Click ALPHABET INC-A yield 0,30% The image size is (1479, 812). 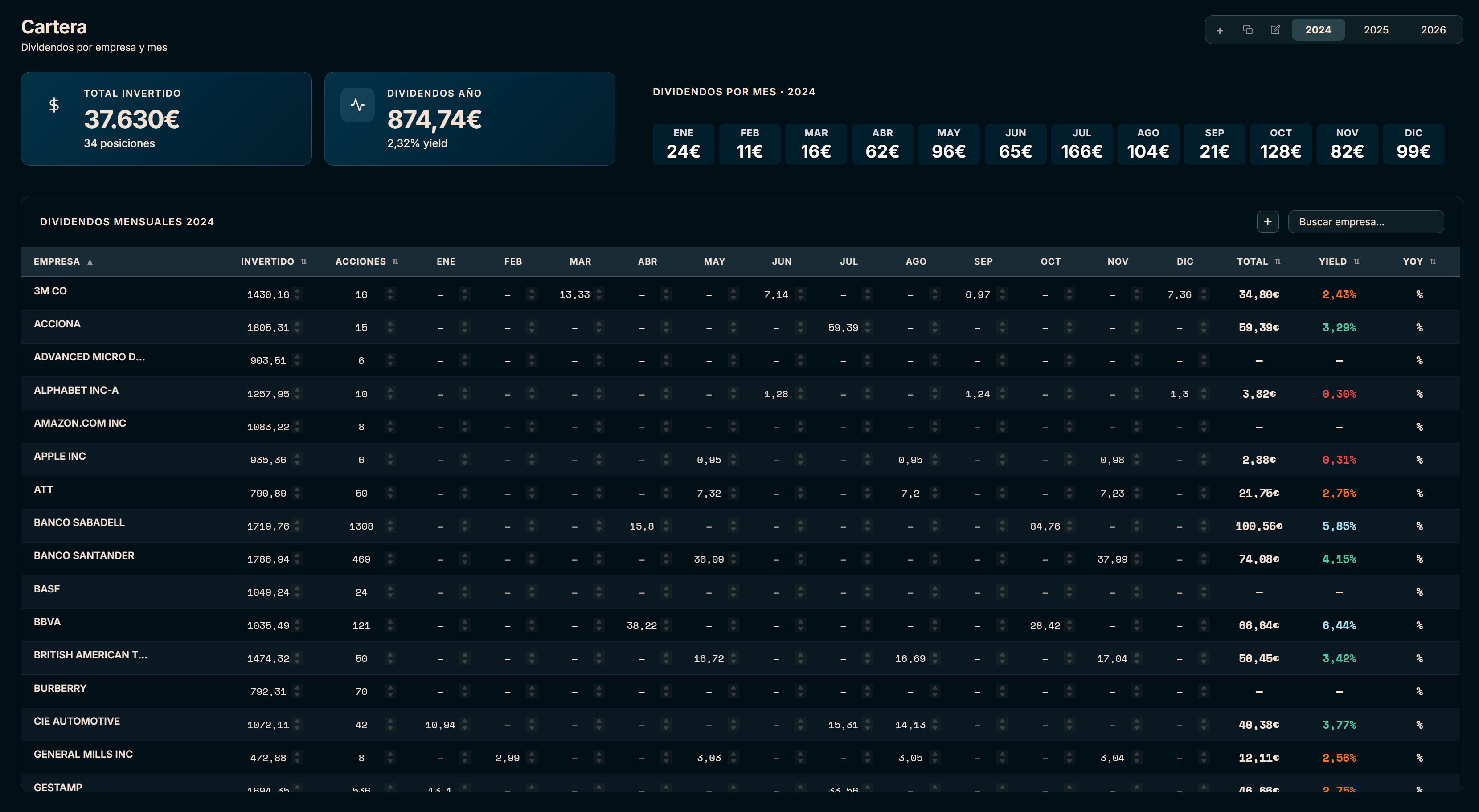1339,394
